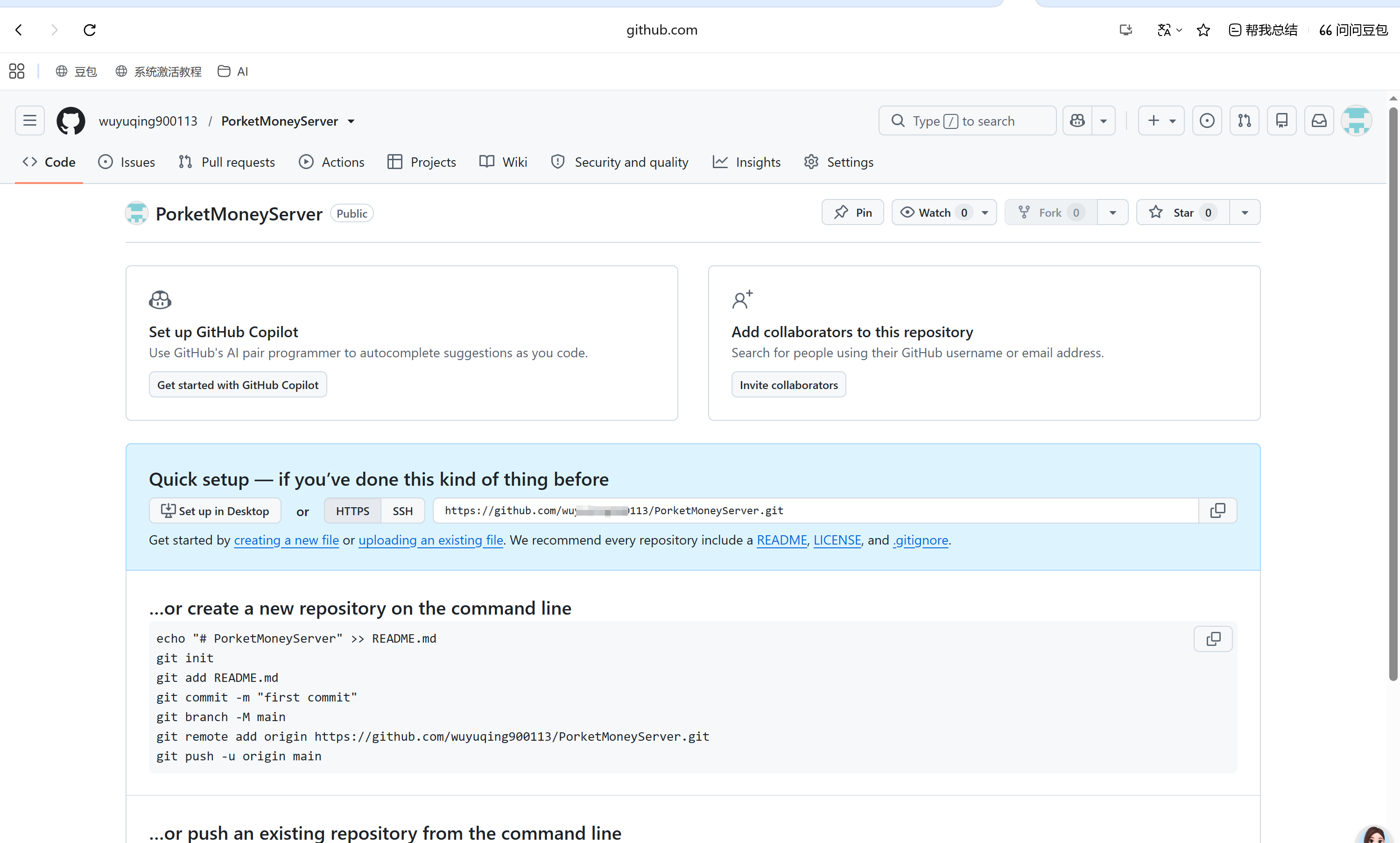The height and width of the screenshot is (843, 1400).
Task: Open the wuyuqing900113 owner profile link
Action: (148, 121)
